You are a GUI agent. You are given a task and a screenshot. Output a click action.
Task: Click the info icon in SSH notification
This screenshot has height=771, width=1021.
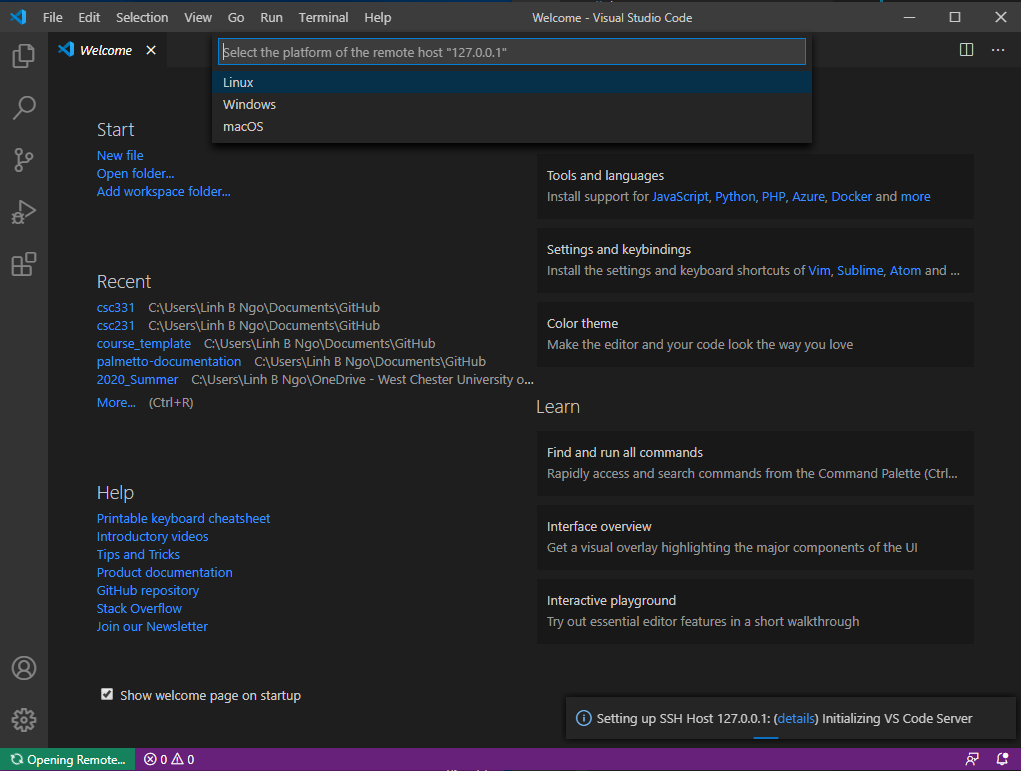tap(583, 718)
